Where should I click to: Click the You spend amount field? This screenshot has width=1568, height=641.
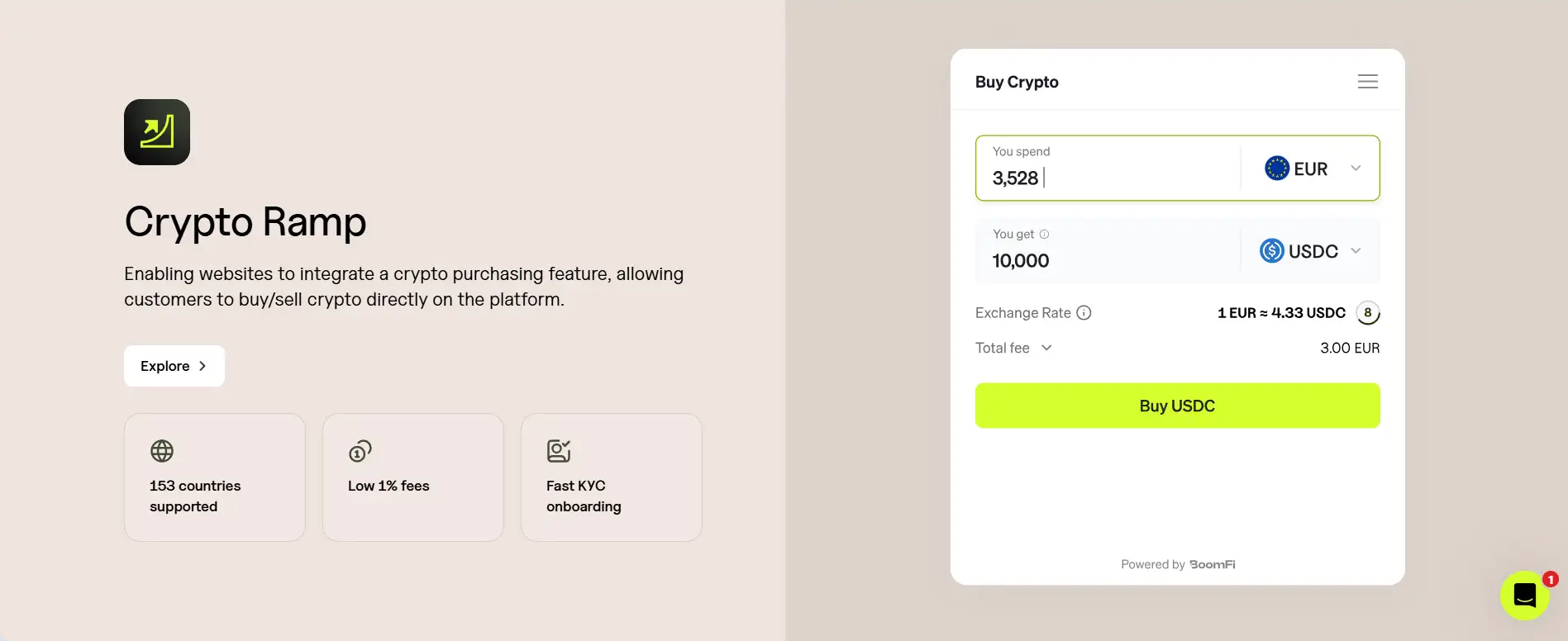coord(1108,178)
